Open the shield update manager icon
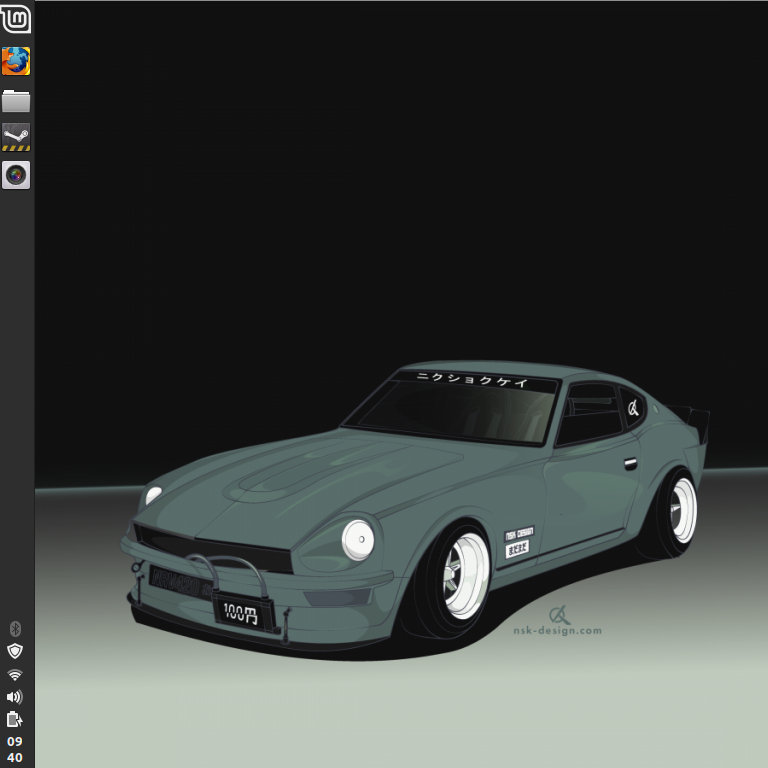The height and width of the screenshot is (768, 768). coord(15,651)
